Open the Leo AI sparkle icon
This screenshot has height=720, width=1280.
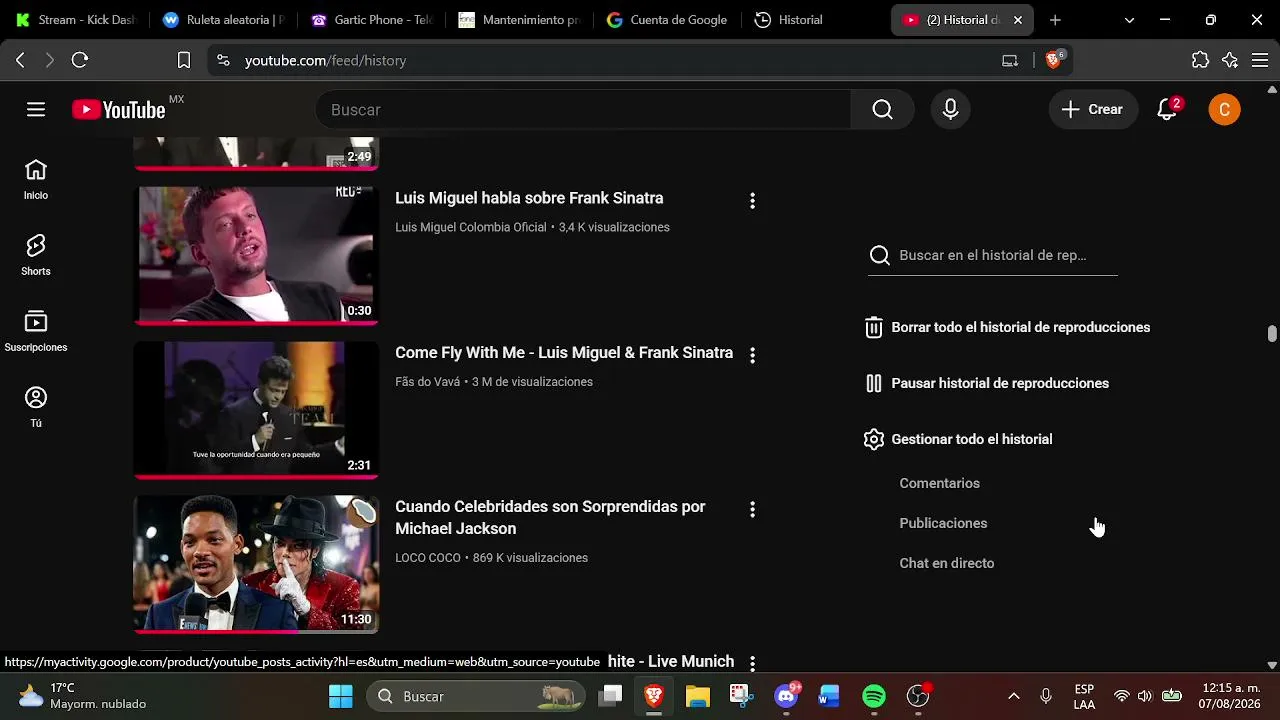pos(1230,61)
